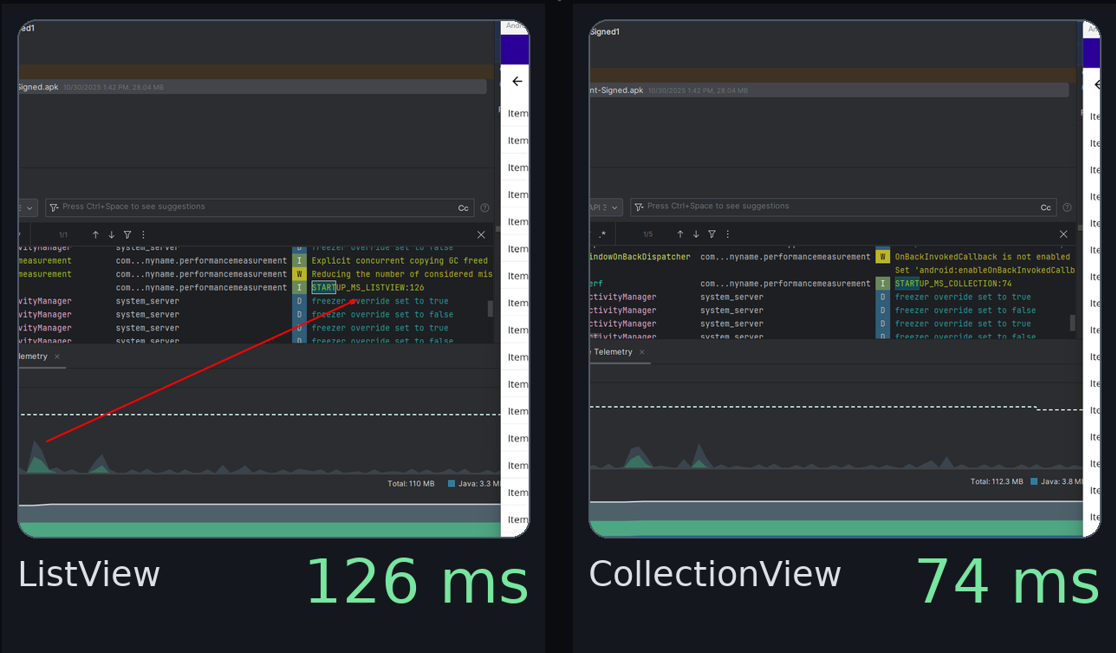This screenshot has height=653, width=1116.
Task: Toggle match case Cc in CollectionView filter
Action: click(x=1045, y=208)
